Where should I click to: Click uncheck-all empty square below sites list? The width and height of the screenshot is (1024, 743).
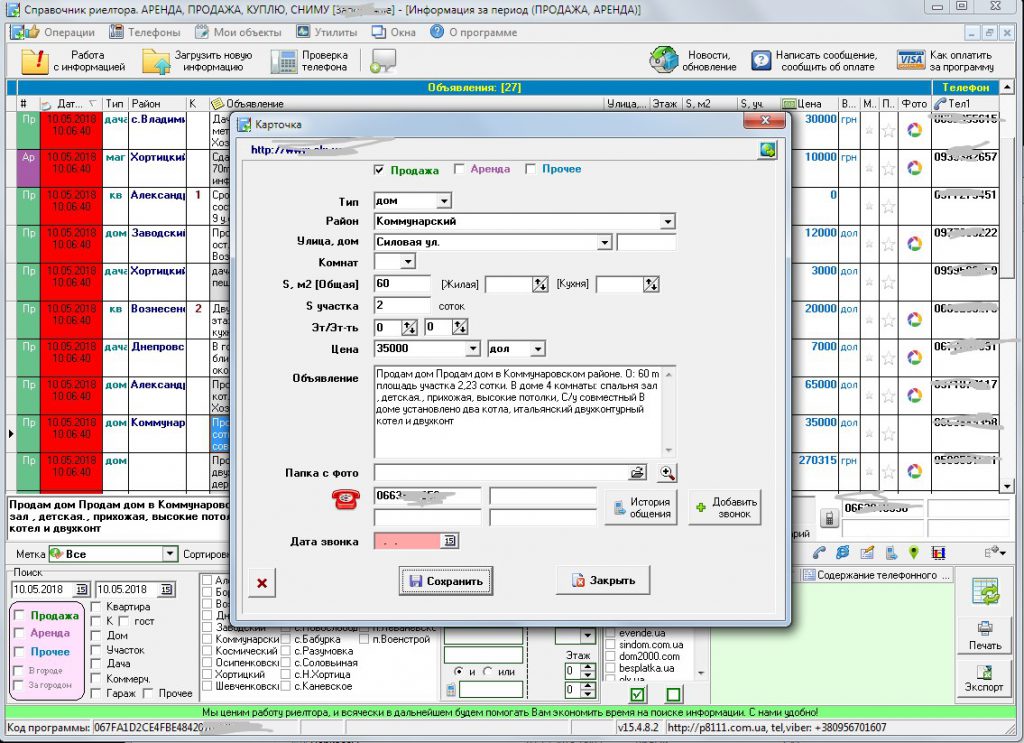coord(673,694)
